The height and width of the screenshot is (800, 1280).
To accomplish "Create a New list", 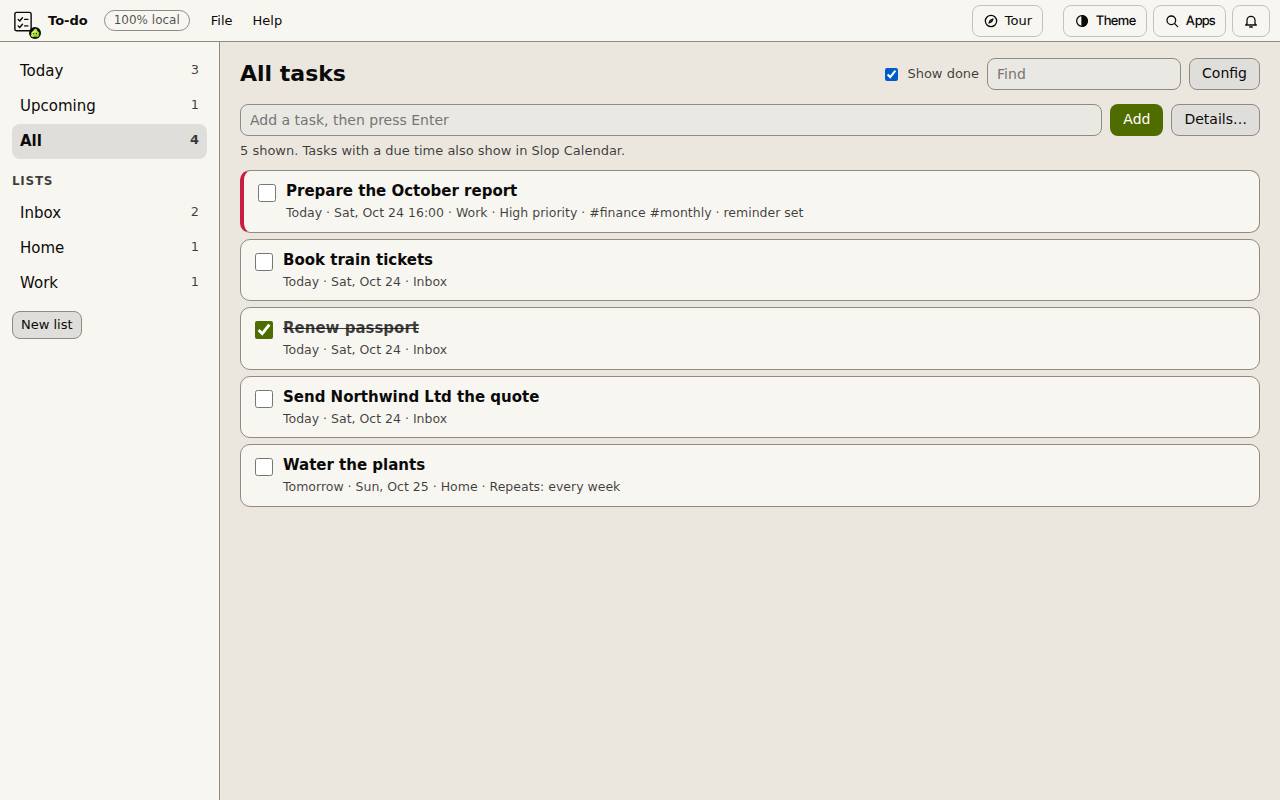I will coord(47,324).
